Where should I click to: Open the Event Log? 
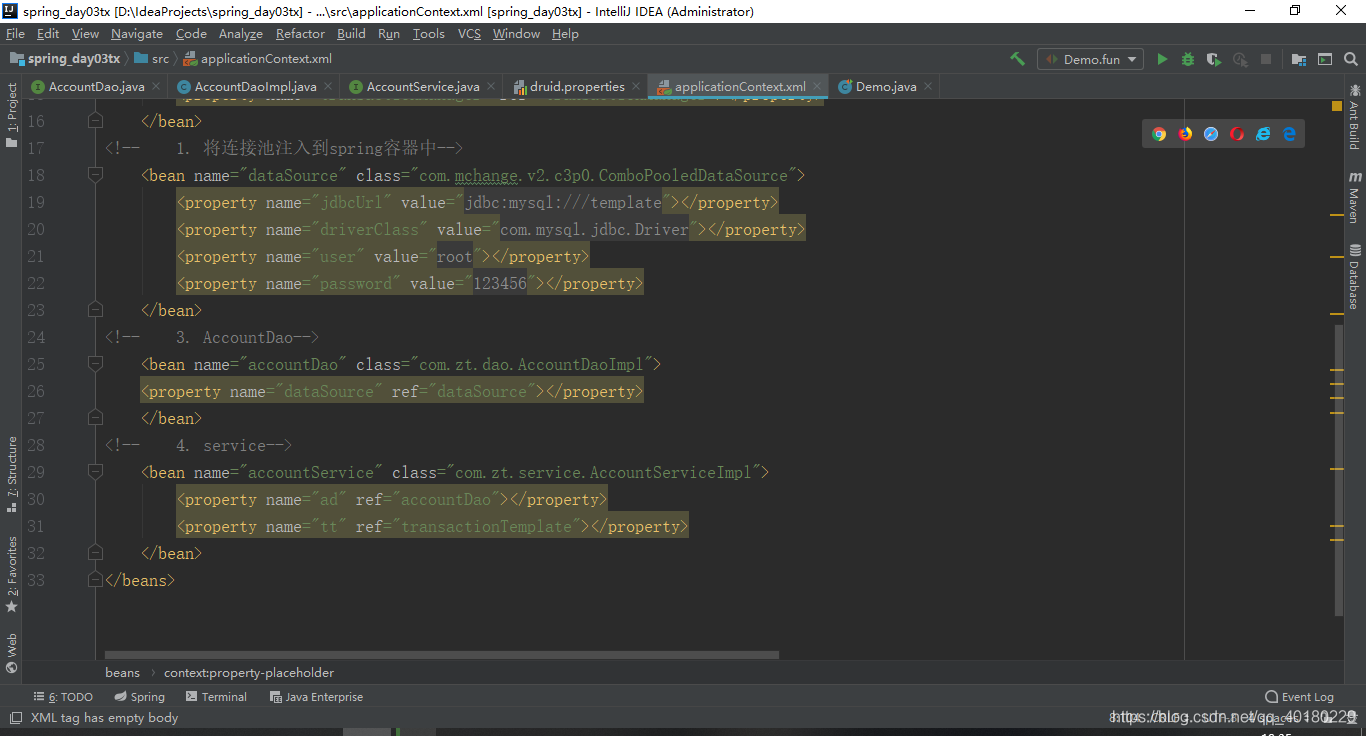(1299, 697)
